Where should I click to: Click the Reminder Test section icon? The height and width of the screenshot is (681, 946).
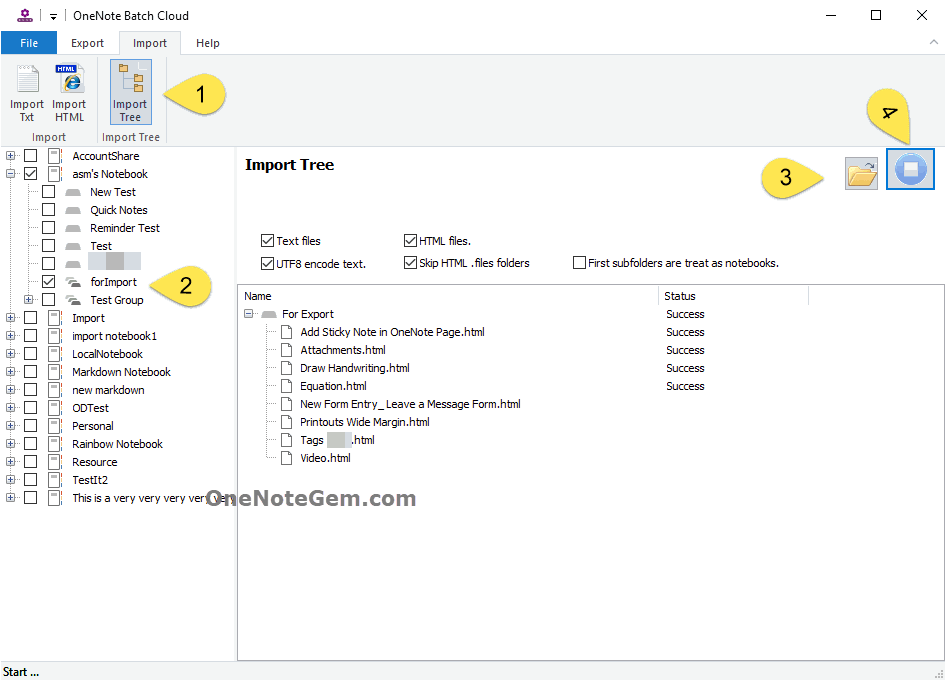(73, 228)
